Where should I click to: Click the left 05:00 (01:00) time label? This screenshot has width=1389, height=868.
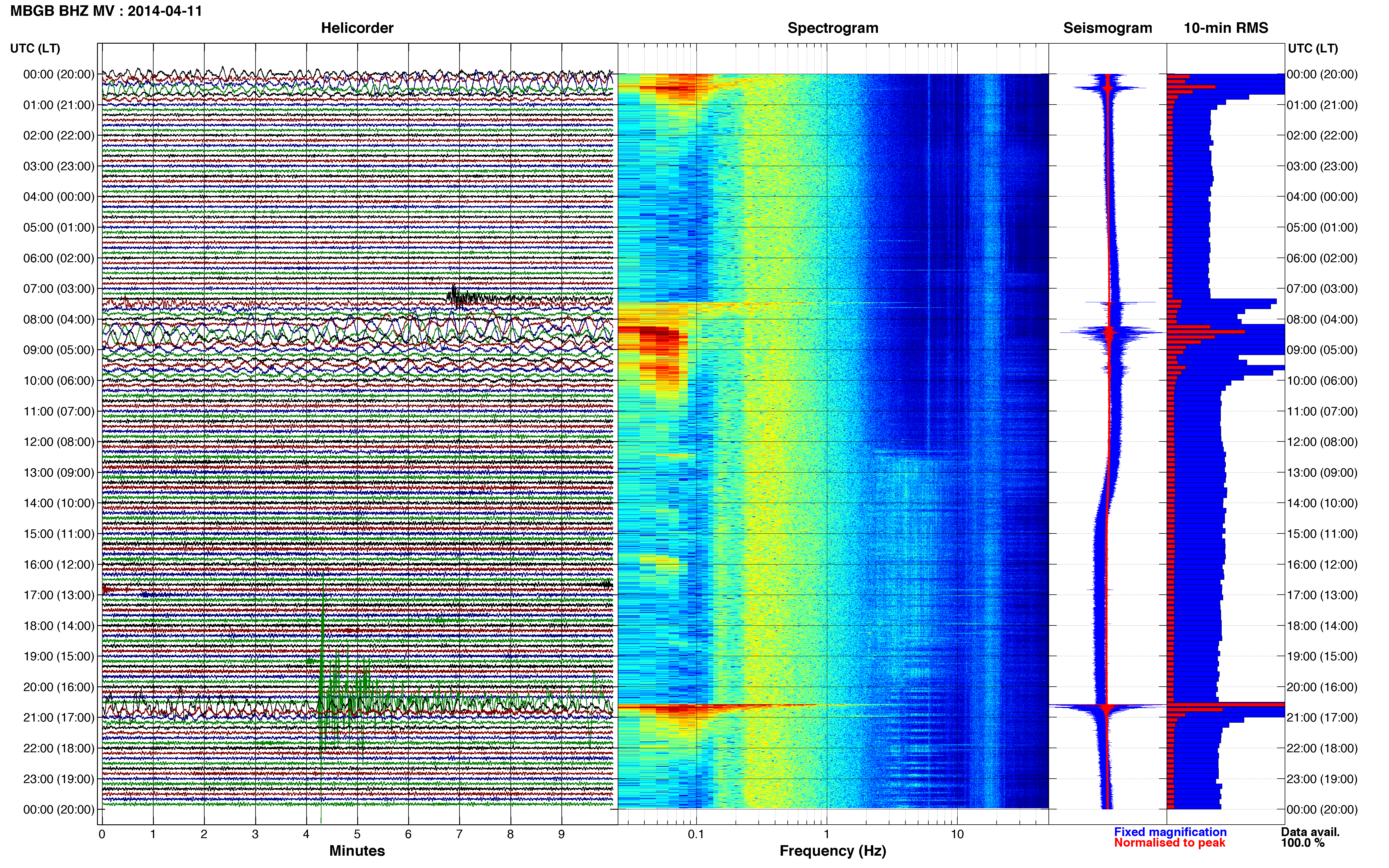click(x=59, y=227)
